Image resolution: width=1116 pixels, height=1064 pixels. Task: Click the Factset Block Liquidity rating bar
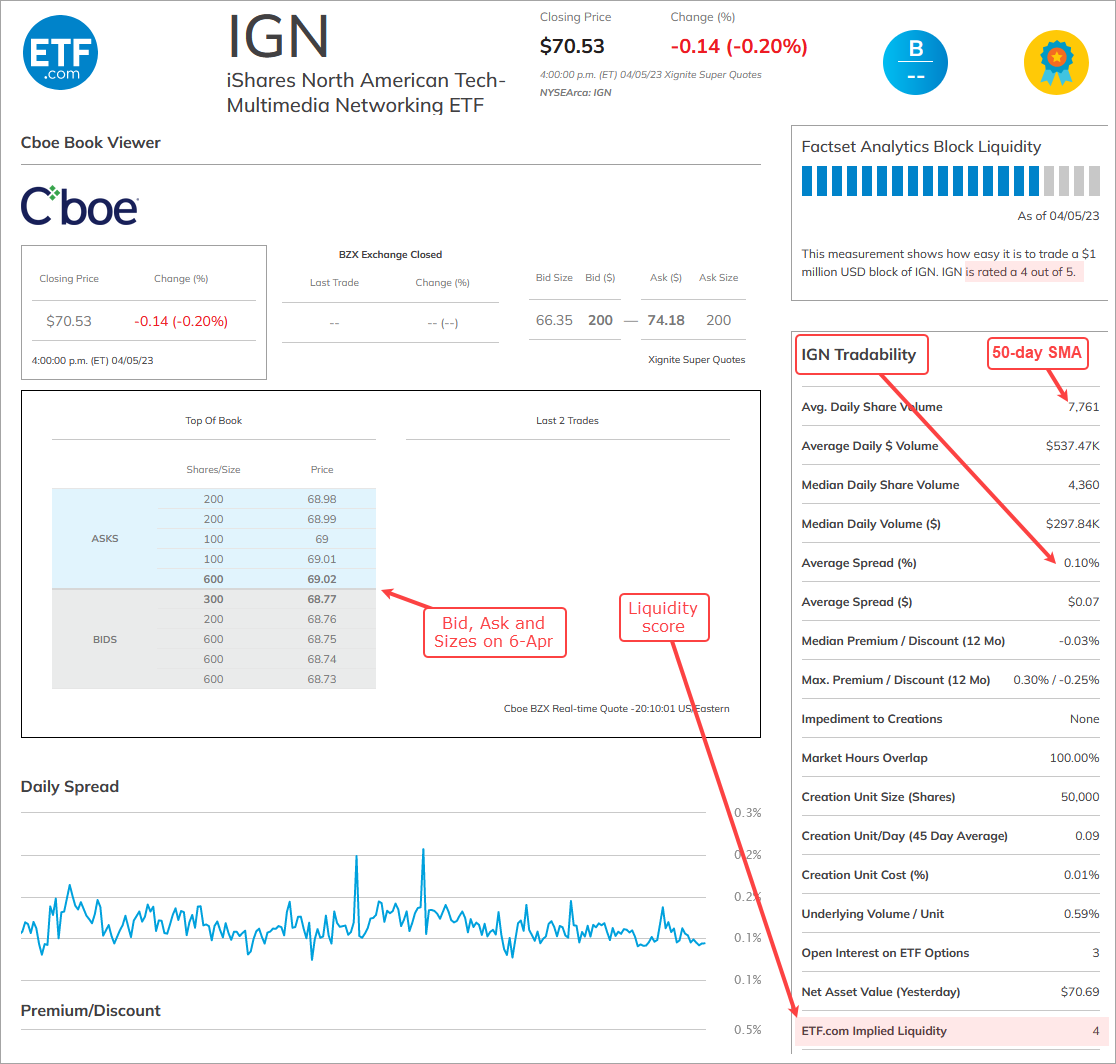(950, 181)
